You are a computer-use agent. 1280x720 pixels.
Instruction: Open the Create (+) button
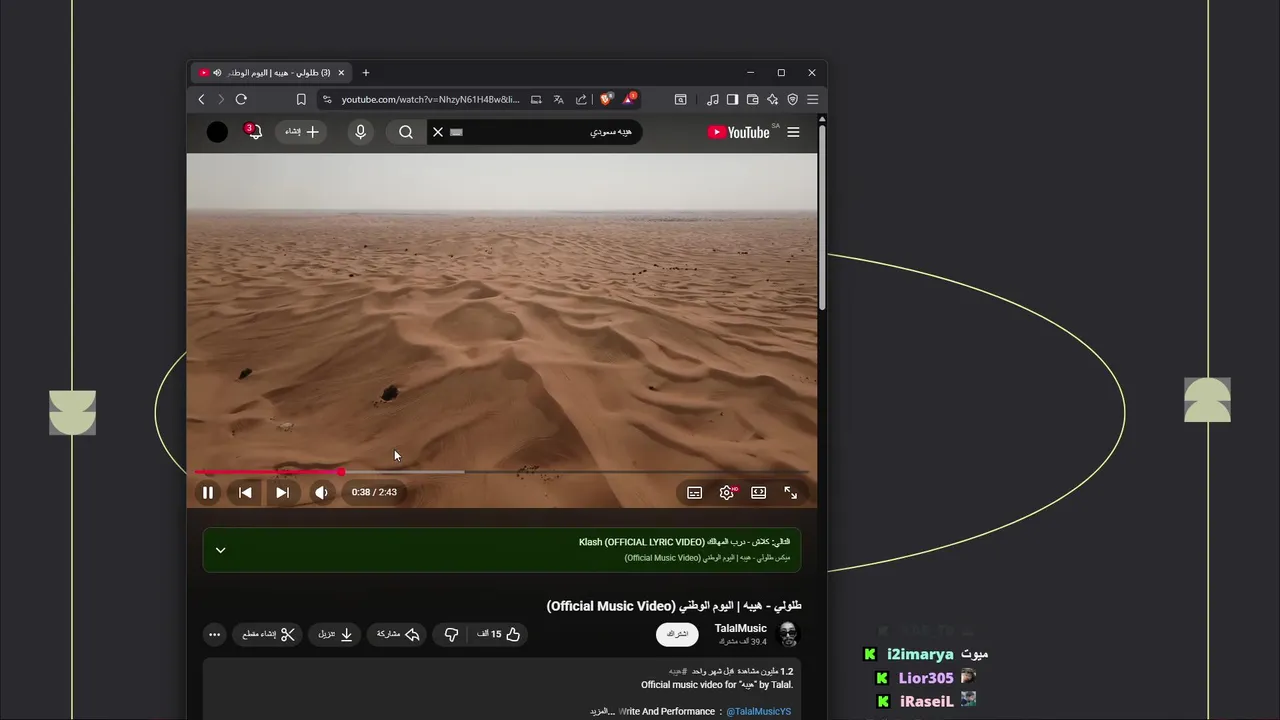tap(301, 132)
